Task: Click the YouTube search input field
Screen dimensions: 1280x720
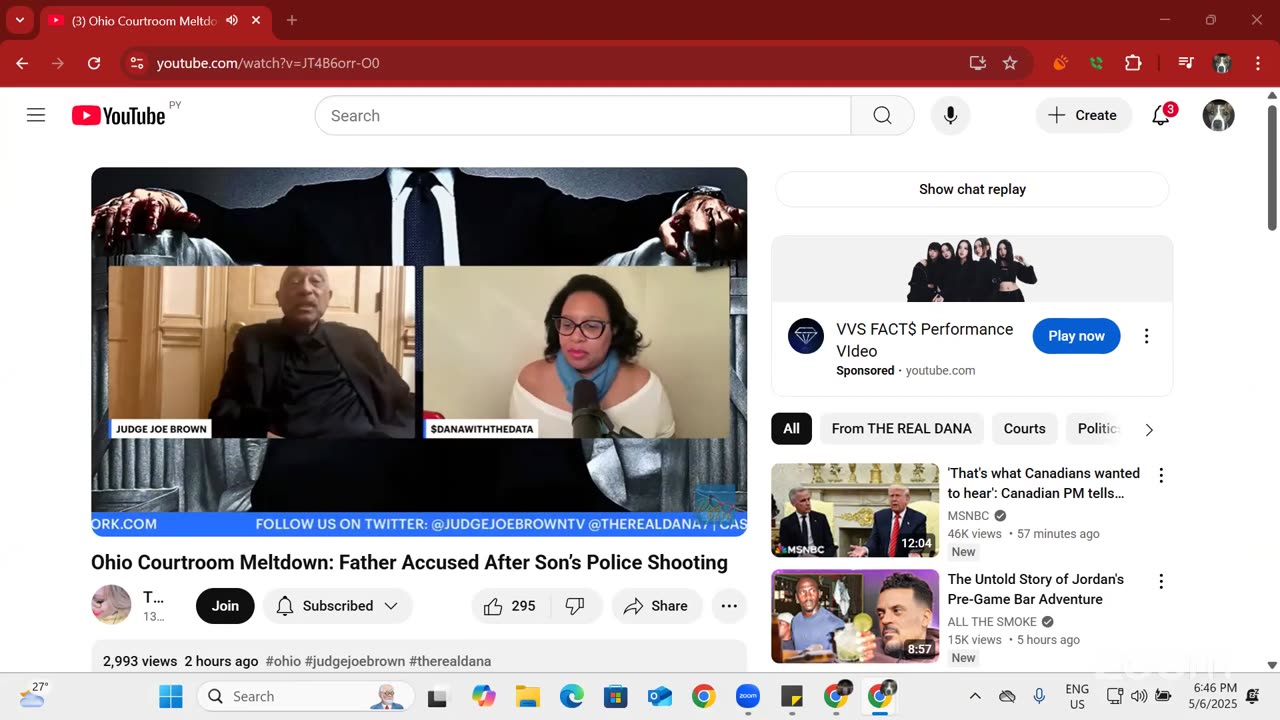Action: pyautogui.click(x=583, y=115)
